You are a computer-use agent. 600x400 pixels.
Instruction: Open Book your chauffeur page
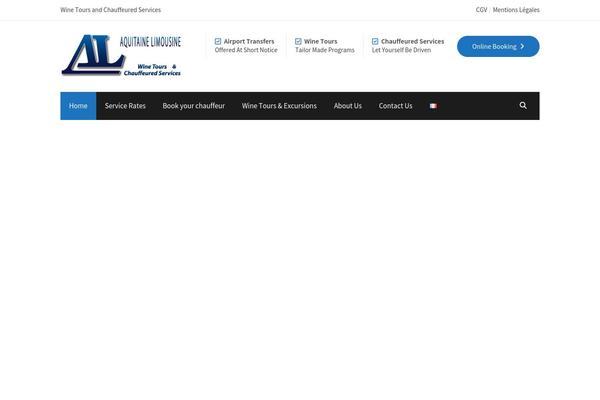[194, 106]
